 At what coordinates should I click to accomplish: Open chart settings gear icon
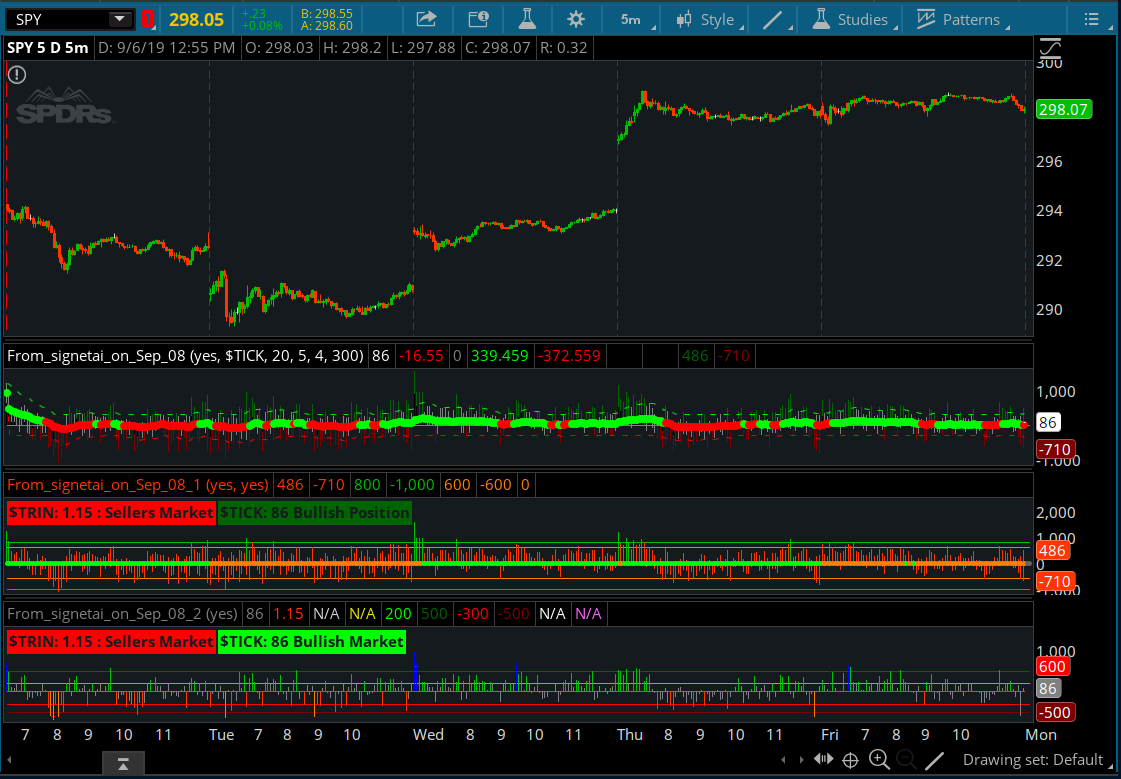[576, 19]
